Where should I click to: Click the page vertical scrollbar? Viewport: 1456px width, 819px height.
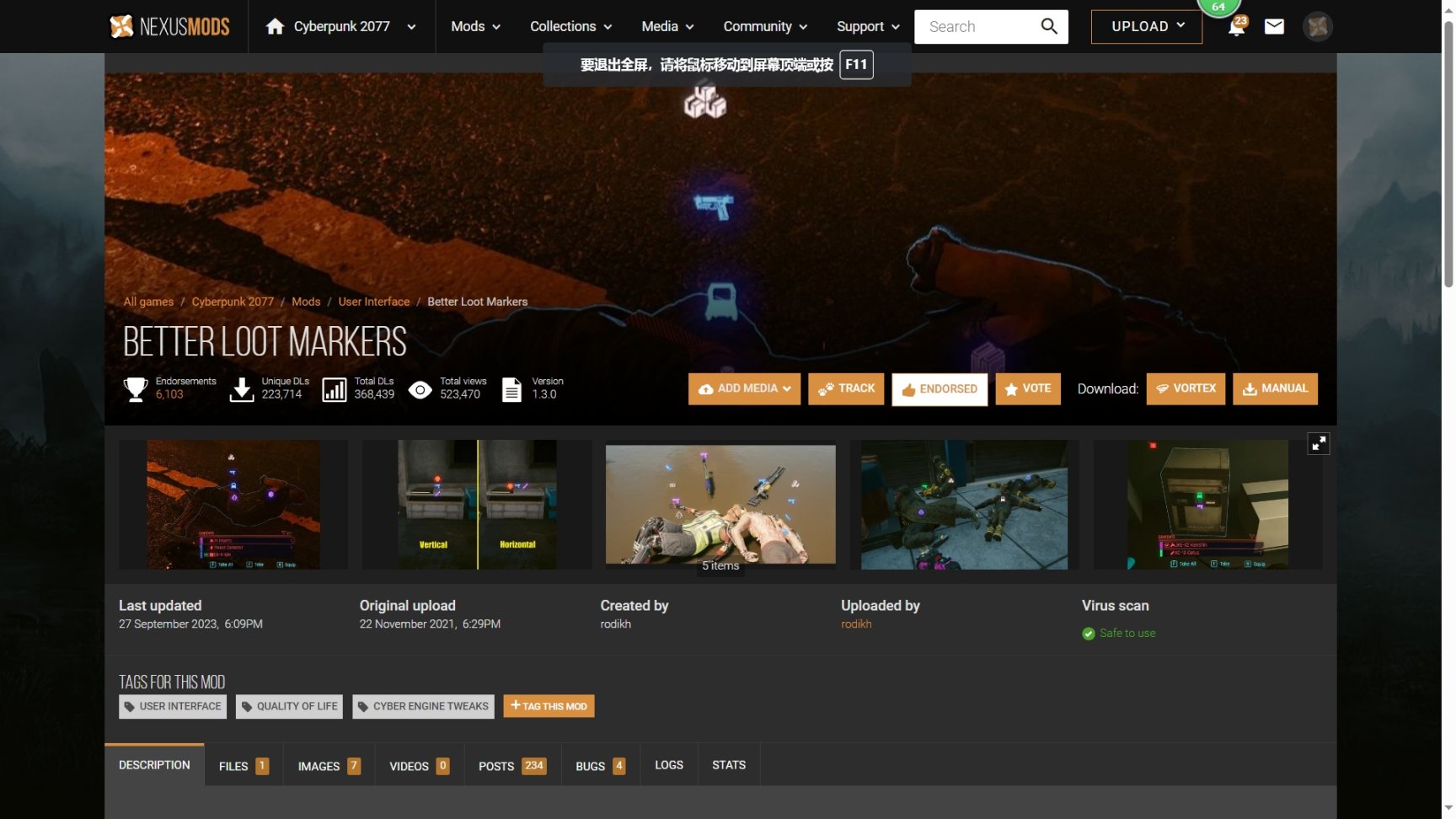[x=1448, y=156]
